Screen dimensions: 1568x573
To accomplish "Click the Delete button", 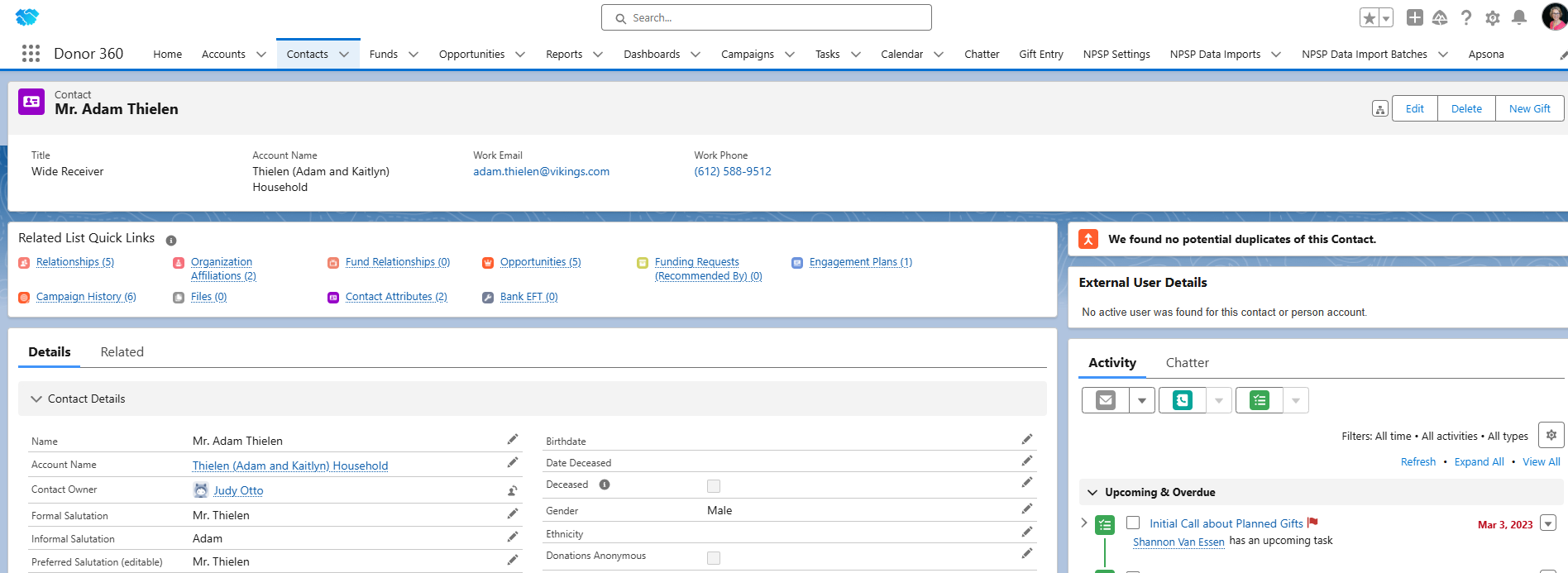I will pos(1466,108).
